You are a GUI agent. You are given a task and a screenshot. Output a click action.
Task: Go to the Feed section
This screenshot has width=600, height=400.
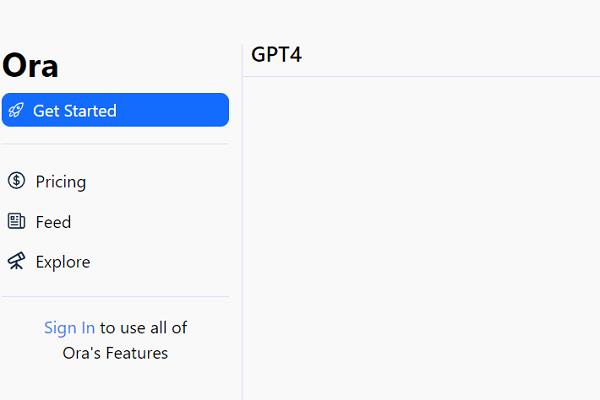tap(52, 221)
